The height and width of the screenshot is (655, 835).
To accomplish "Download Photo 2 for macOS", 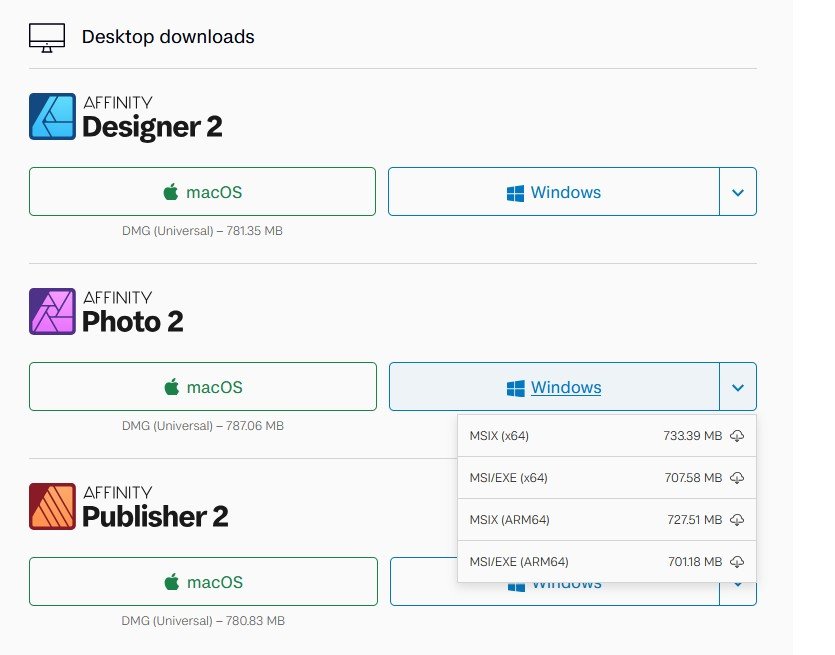I will (203, 387).
